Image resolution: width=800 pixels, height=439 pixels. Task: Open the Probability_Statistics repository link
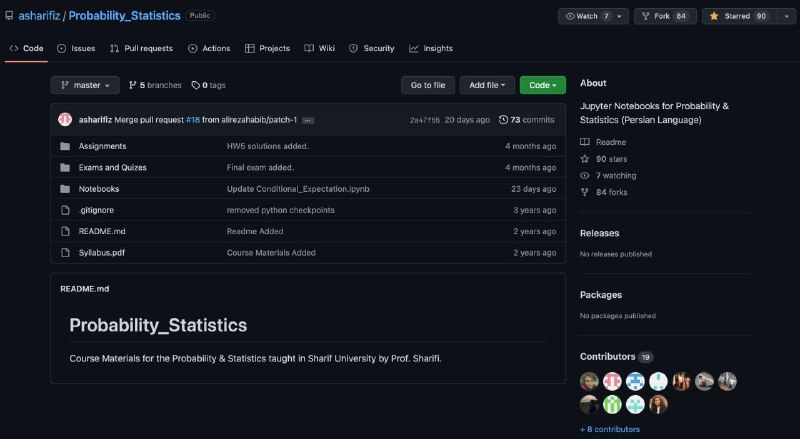coord(124,16)
